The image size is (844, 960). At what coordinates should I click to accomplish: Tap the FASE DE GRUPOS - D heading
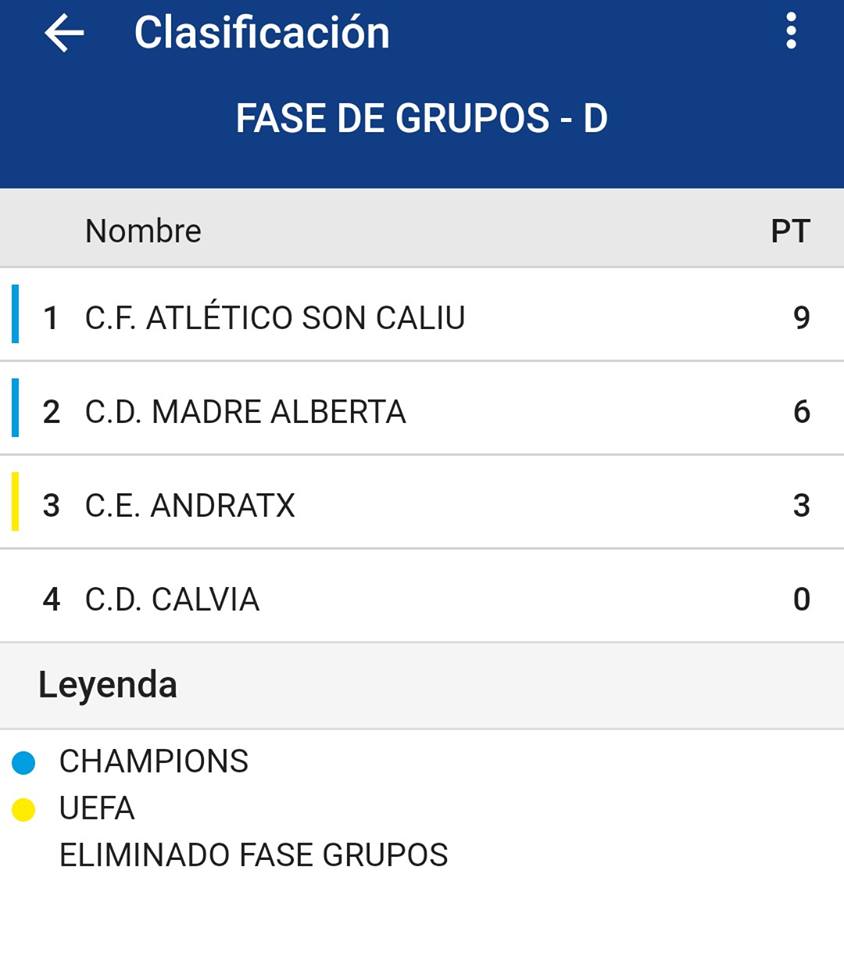[x=421, y=119]
